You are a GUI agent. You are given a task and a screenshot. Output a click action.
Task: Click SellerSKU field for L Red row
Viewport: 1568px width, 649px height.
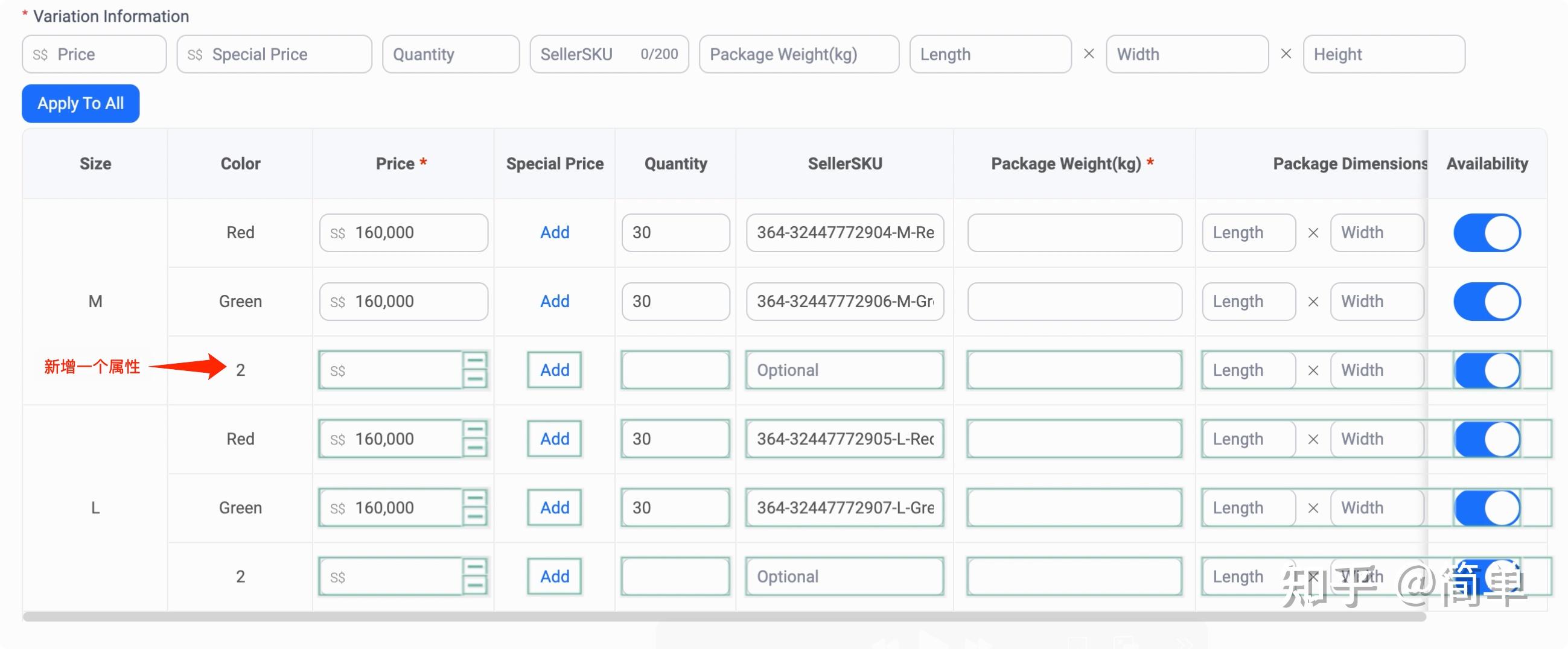(x=844, y=438)
